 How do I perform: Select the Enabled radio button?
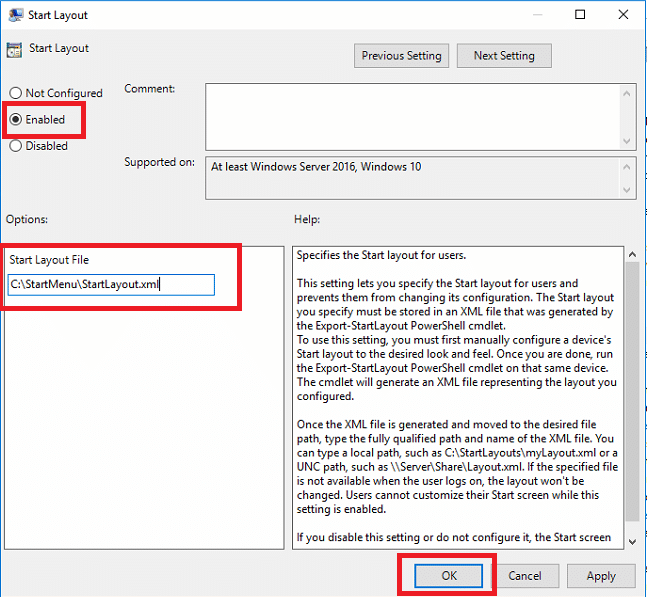[38, 120]
